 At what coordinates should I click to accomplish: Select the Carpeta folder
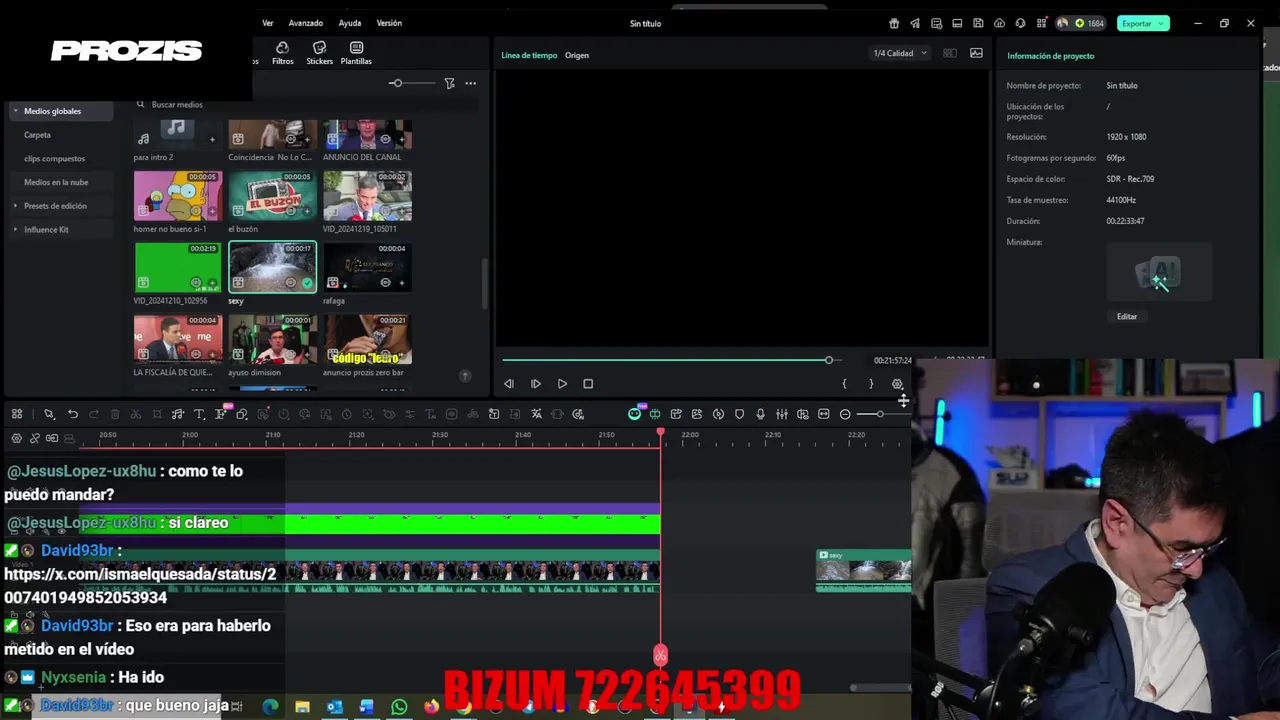(38, 135)
